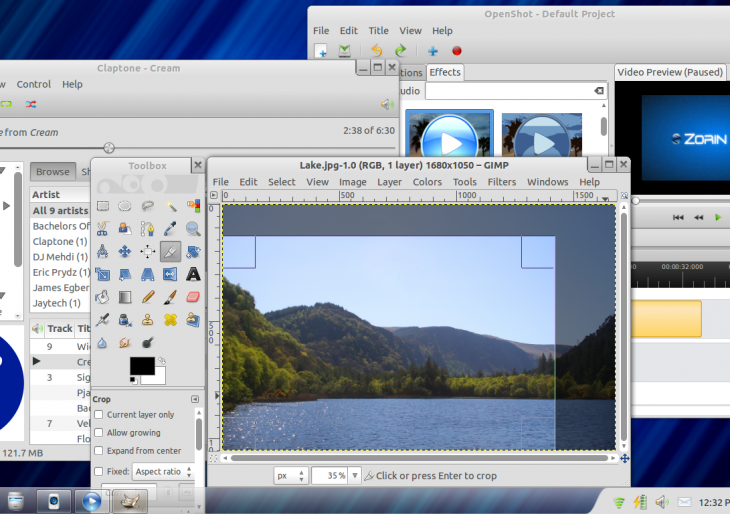Image resolution: width=730 pixels, height=514 pixels.
Task: Select the Rectangle Select tool in Toolbox
Action: point(102,206)
